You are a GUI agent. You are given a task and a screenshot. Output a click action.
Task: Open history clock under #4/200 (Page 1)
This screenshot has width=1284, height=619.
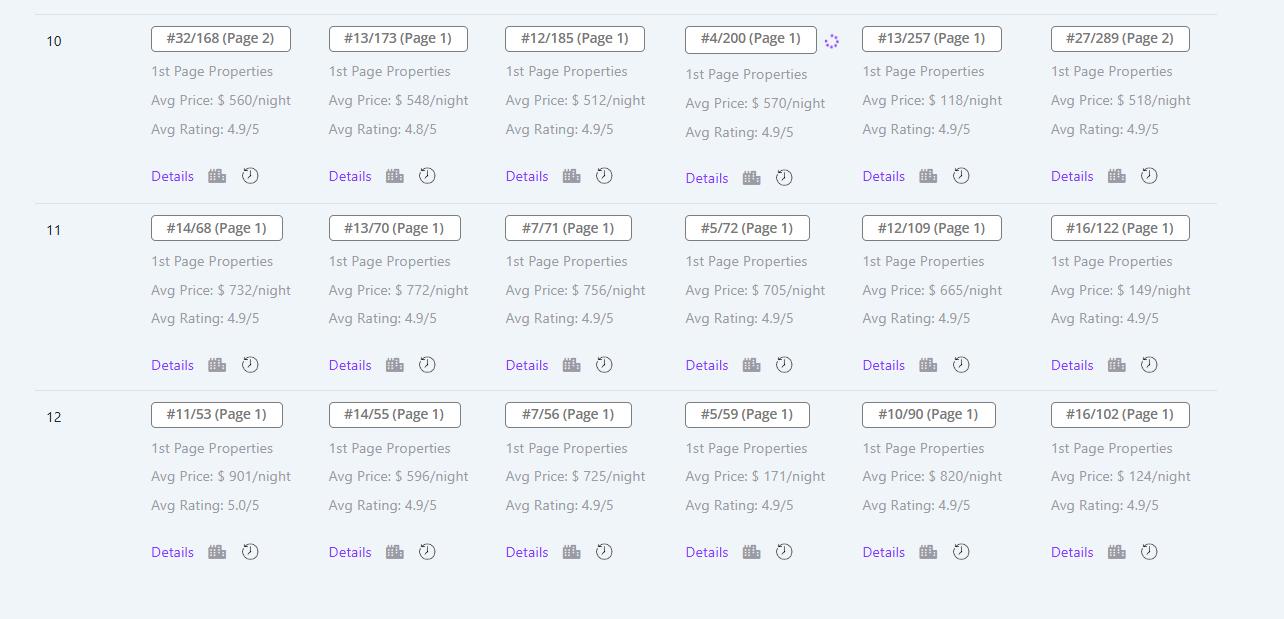784,178
